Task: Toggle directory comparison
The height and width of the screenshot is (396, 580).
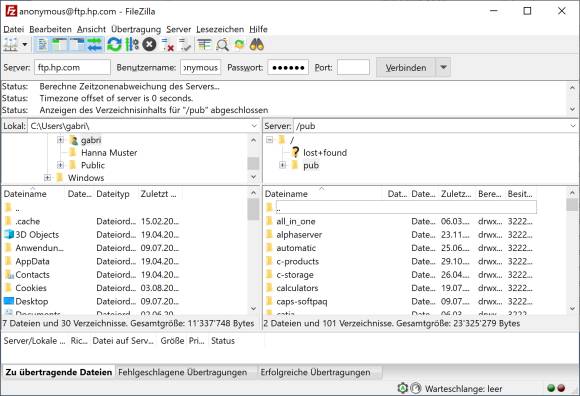Action: [x=222, y=45]
